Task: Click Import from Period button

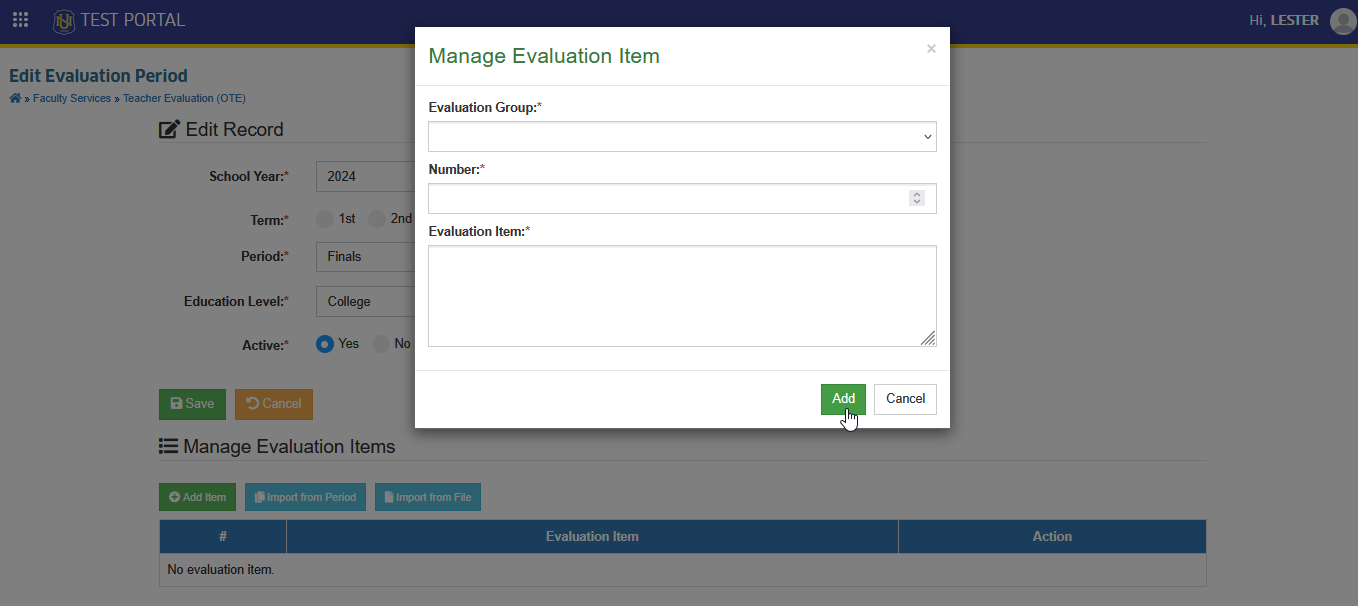Action: (305, 497)
